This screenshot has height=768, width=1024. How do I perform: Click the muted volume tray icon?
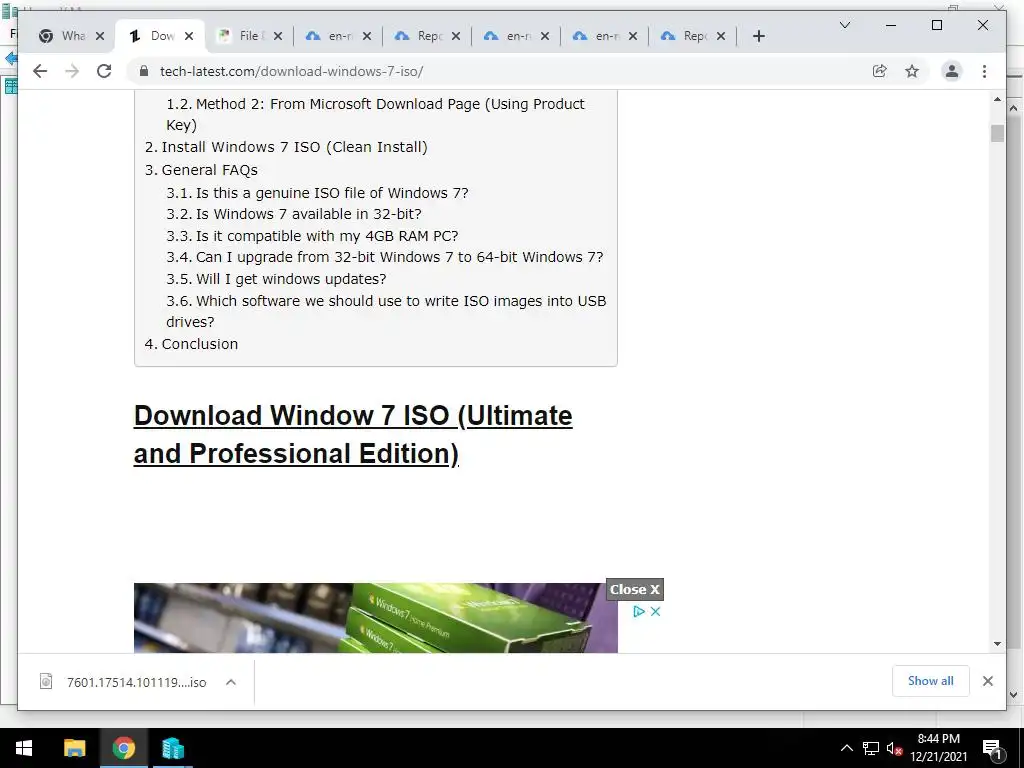tap(894, 748)
